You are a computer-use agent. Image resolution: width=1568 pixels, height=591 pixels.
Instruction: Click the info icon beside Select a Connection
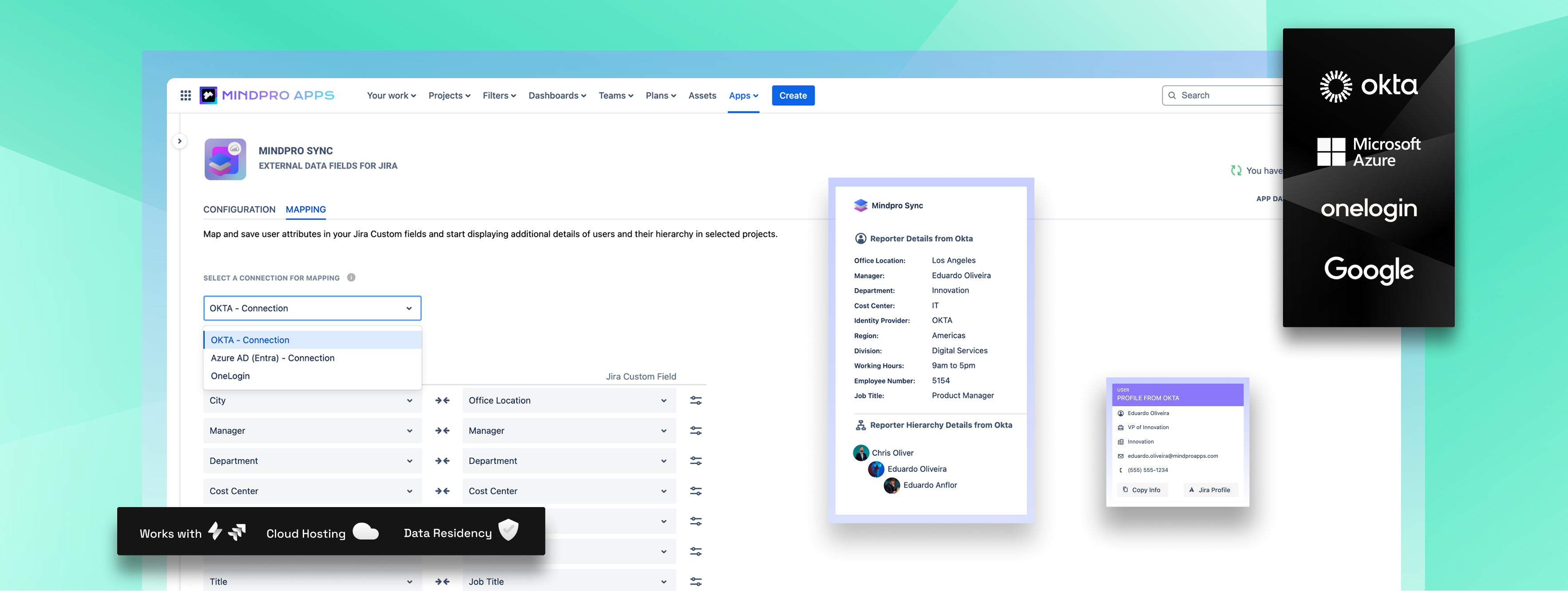pyautogui.click(x=351, y=278)
